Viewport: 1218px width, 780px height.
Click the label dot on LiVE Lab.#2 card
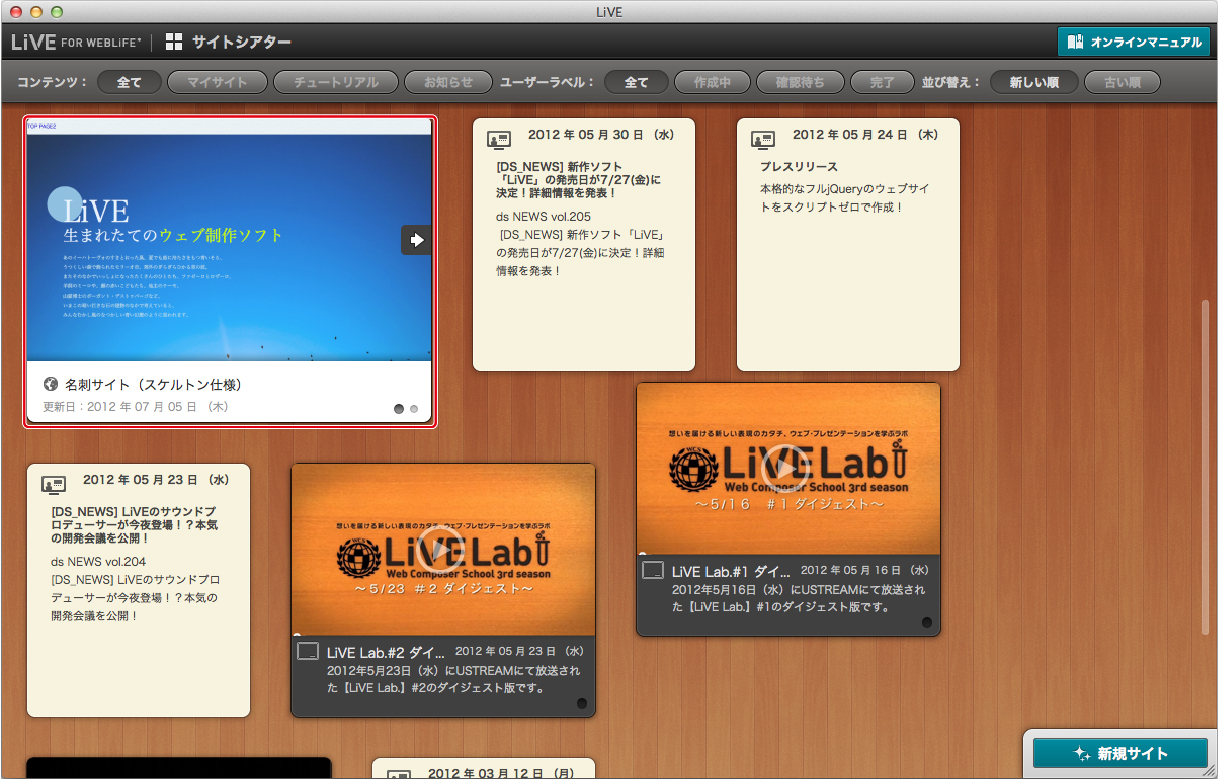coord(582,704)
